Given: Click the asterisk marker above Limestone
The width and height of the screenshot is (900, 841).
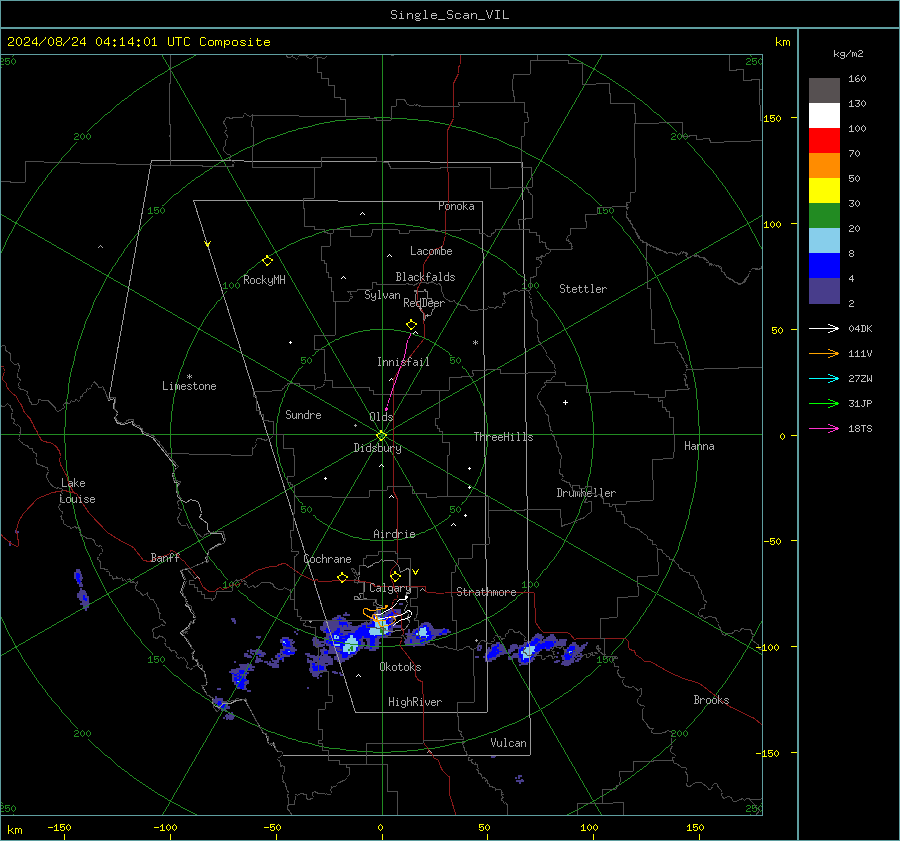Looking at the screenshot, I should 189,377.
